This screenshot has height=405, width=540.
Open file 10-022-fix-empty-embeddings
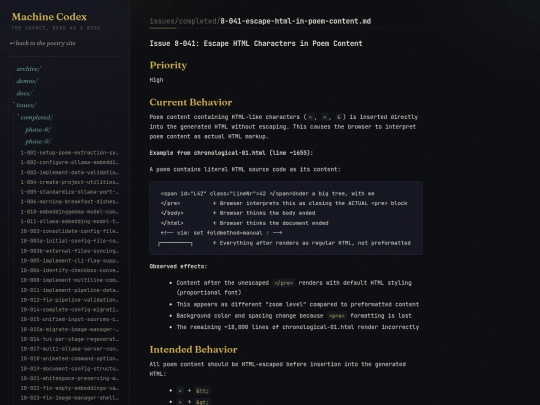coord(70,388)
